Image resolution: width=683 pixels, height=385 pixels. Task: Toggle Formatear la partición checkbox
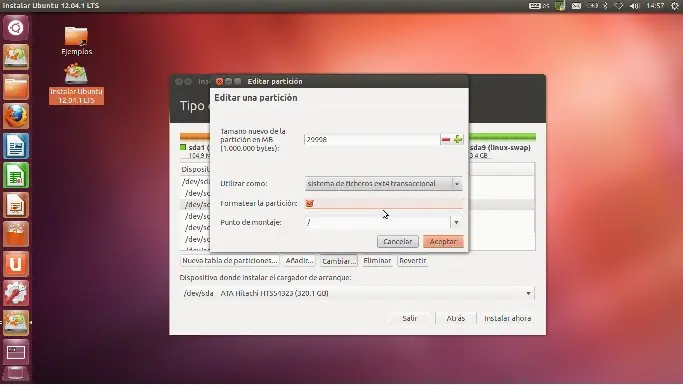pos(310,203)
